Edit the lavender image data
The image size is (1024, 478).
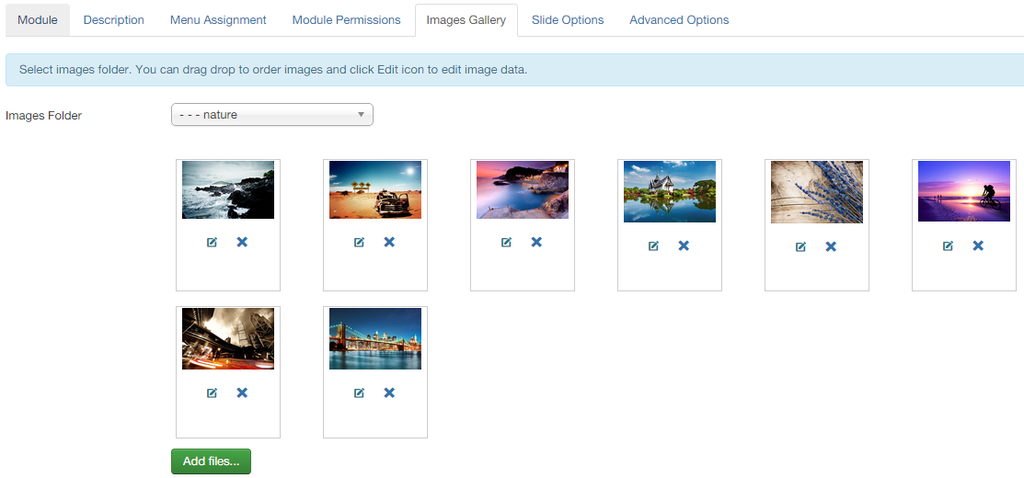800,247
